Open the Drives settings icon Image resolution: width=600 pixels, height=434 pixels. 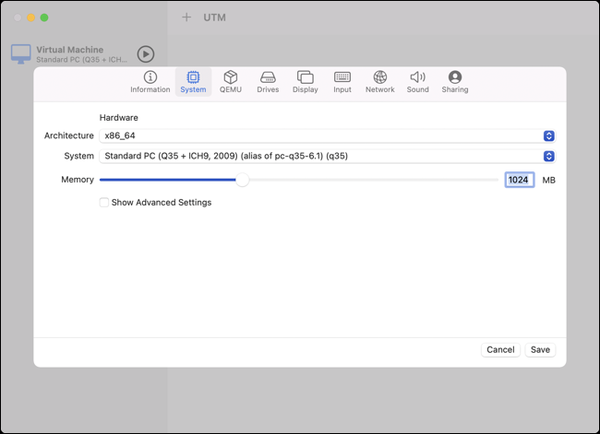pos(267,77)
